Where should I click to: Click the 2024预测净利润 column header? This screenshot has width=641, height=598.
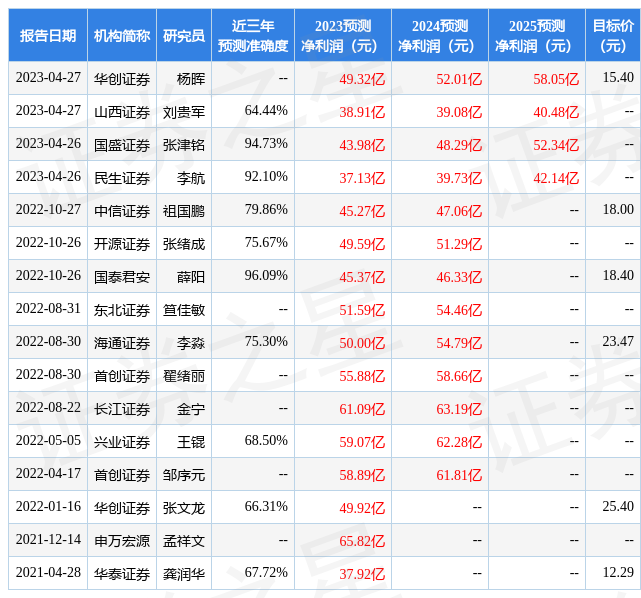[440, 36]
